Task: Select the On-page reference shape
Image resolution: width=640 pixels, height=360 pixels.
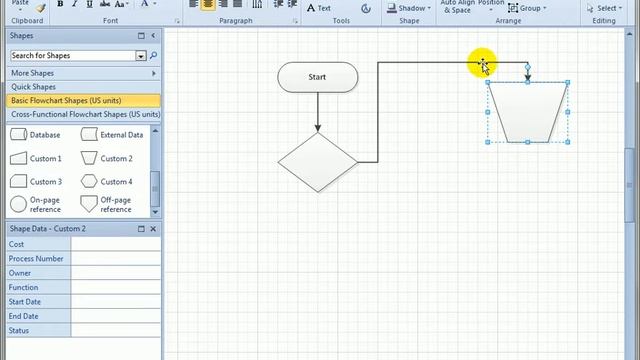Action: [x=35, y=204]
